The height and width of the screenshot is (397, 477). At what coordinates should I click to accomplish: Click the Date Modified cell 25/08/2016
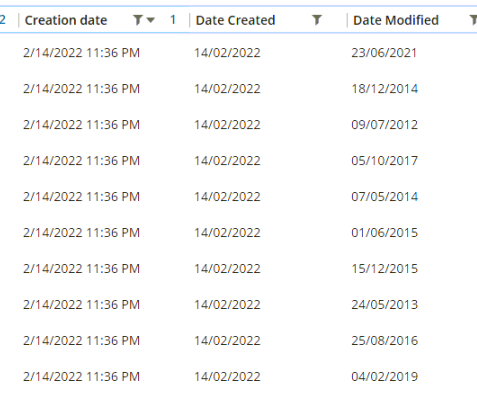384,341
